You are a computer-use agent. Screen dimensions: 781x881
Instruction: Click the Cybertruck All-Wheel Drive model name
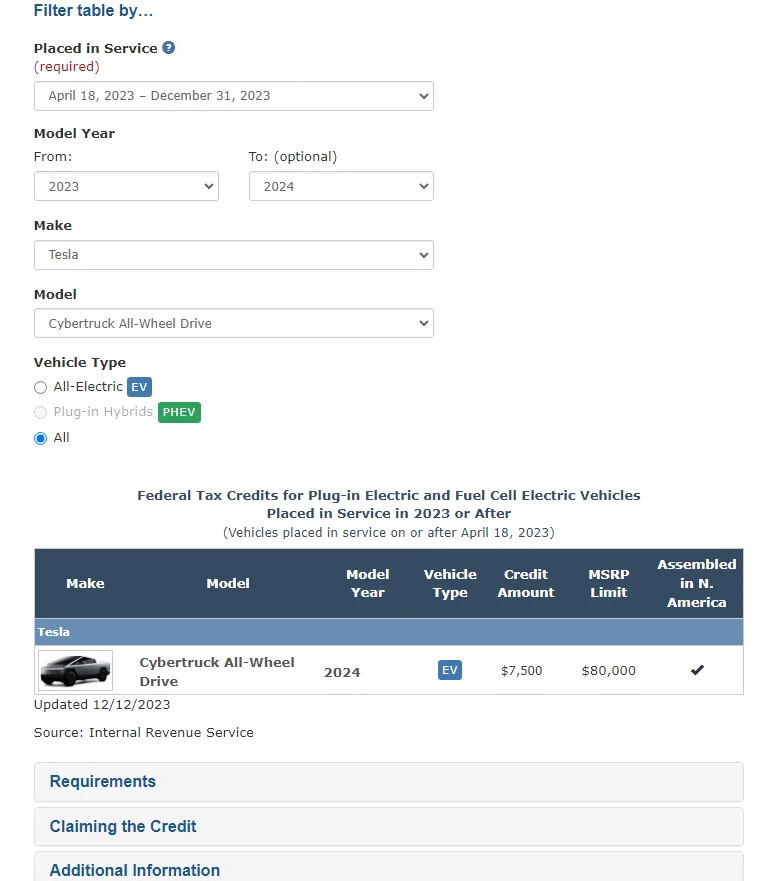217,671
